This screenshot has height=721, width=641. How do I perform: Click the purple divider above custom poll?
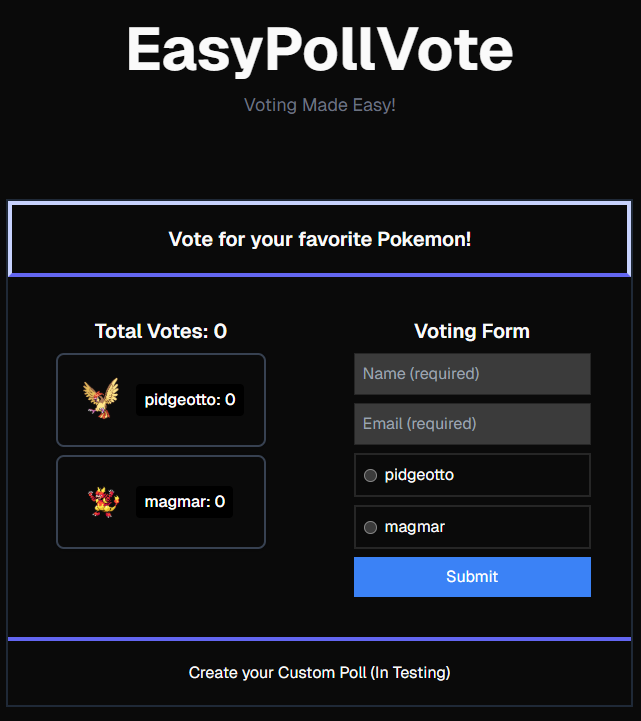tap(319, 638)
